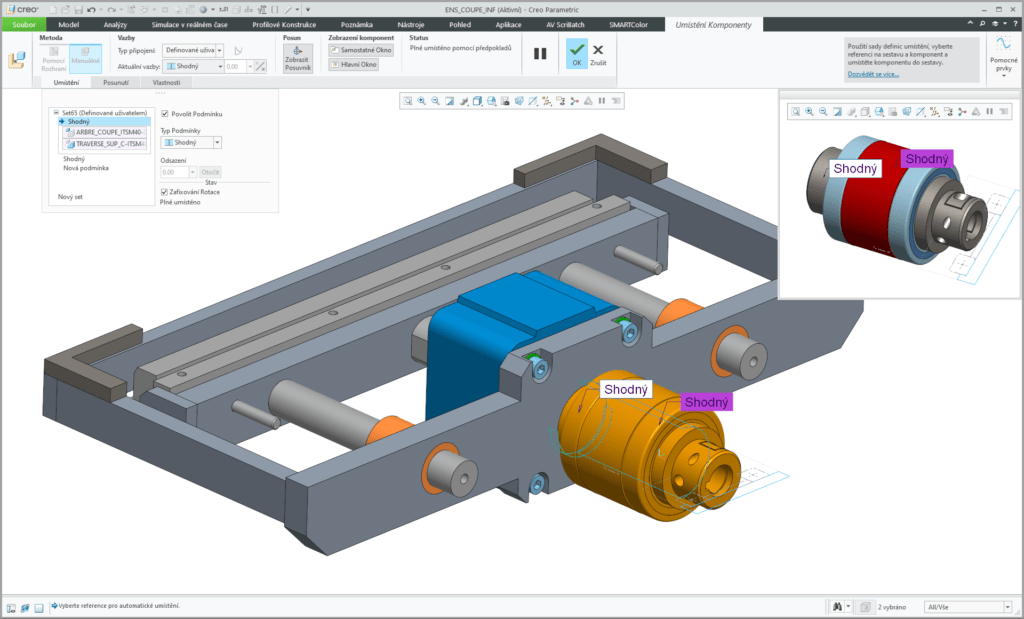Image resolution: width=1024 pixels, height=619 pixels.
Task: Switch to the Model ribbon tab
Action: 67,24
